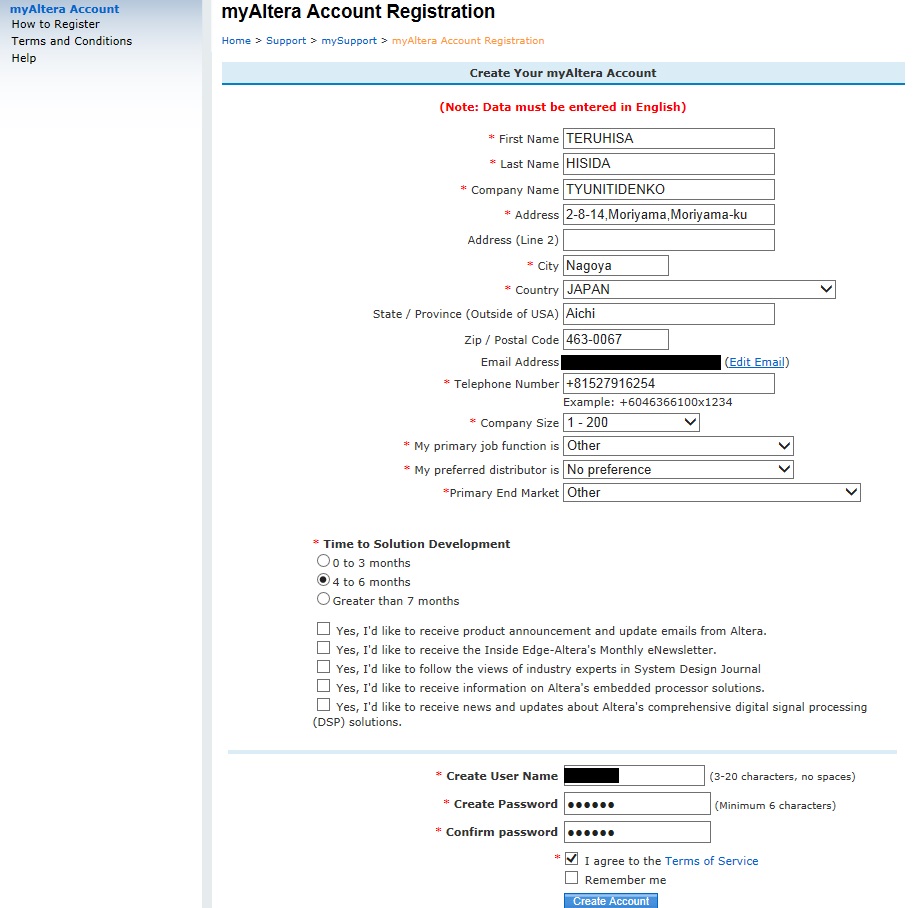Go to Home breadcrumb link
The image size is (924, 908).
236,41
